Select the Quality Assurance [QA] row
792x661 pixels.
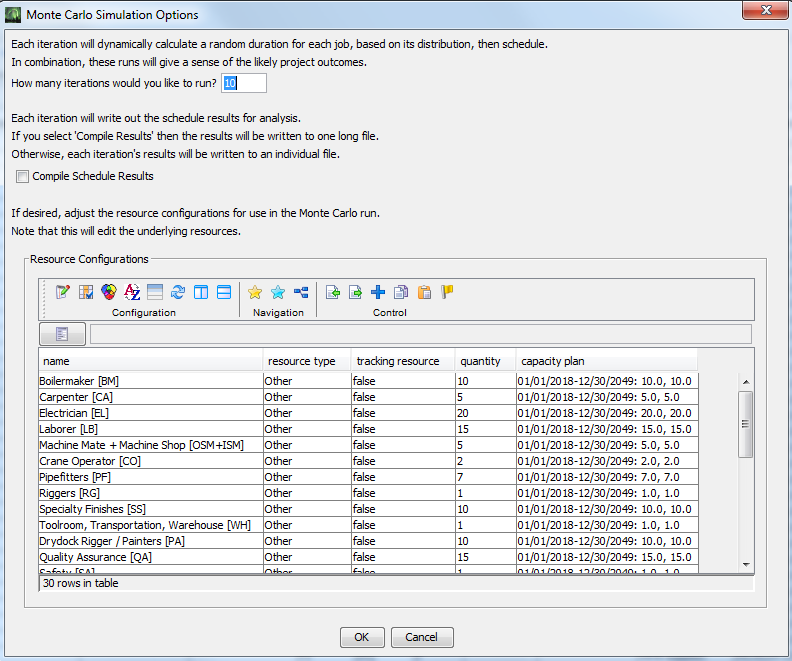369,557
